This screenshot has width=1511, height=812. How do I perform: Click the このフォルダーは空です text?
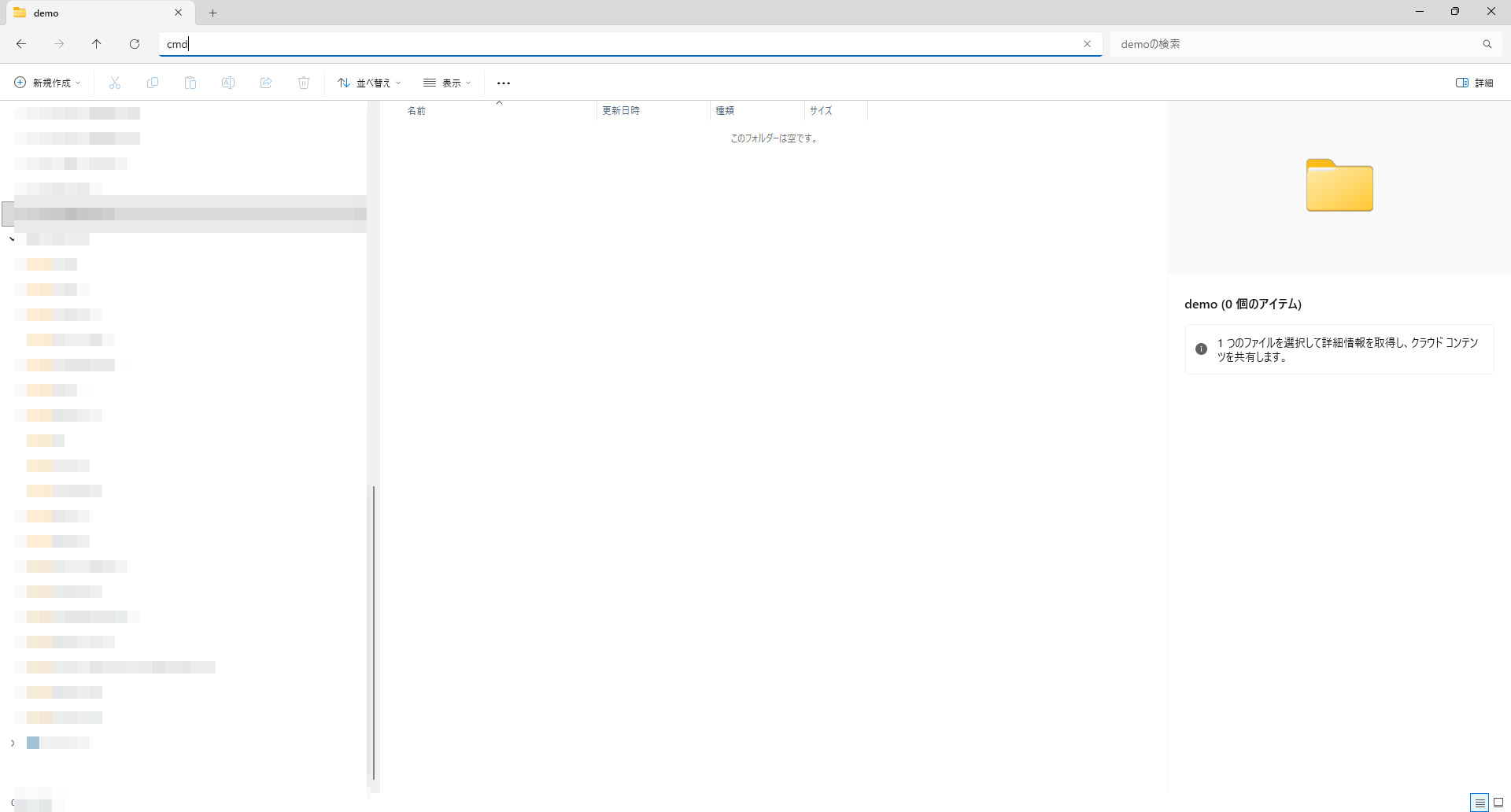click(x=774, y=138)
